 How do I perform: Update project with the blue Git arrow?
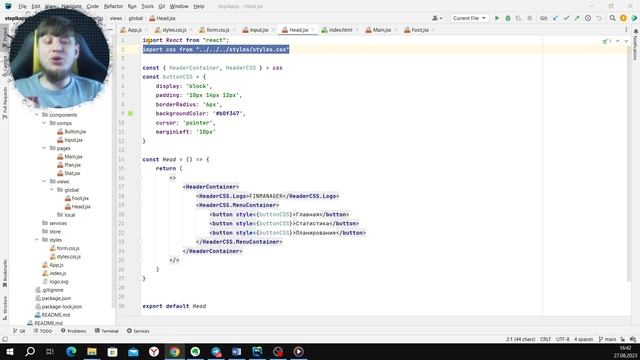tap(555, 18)
